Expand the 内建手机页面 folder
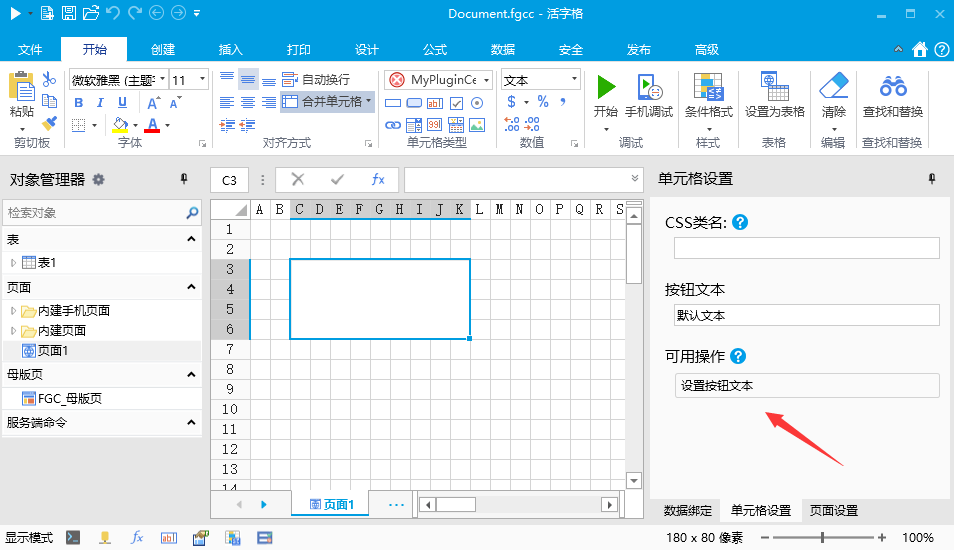954x550 pixels. pyautogui.click(x=13, y=311)
